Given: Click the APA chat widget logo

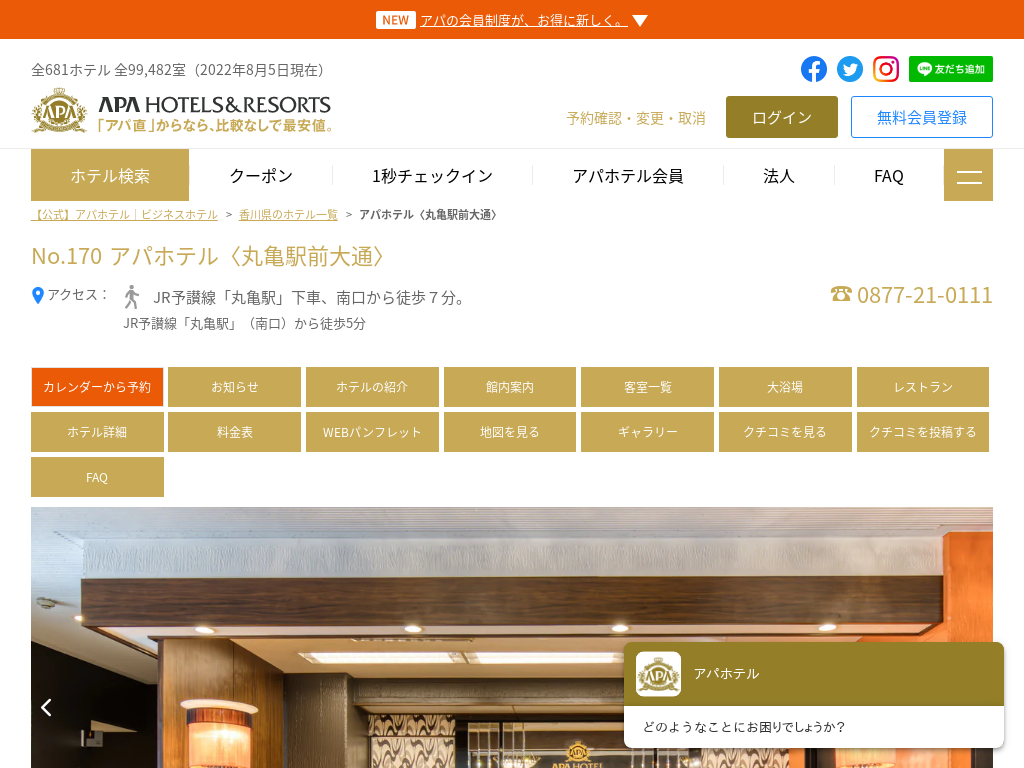Looking at the screenshot, I should 658,674.
